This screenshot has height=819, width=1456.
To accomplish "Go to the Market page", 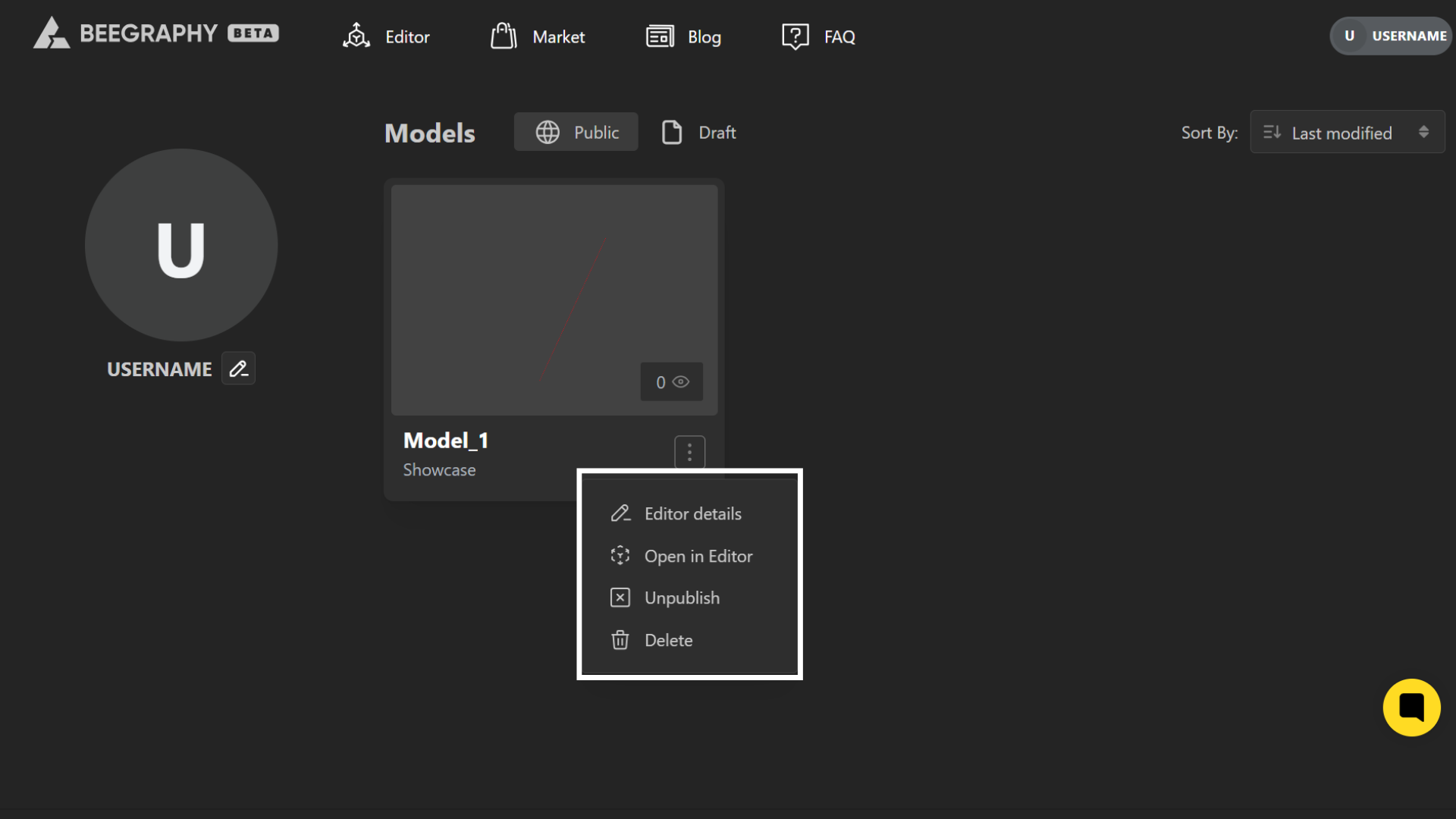I will (x=538, y=36).
